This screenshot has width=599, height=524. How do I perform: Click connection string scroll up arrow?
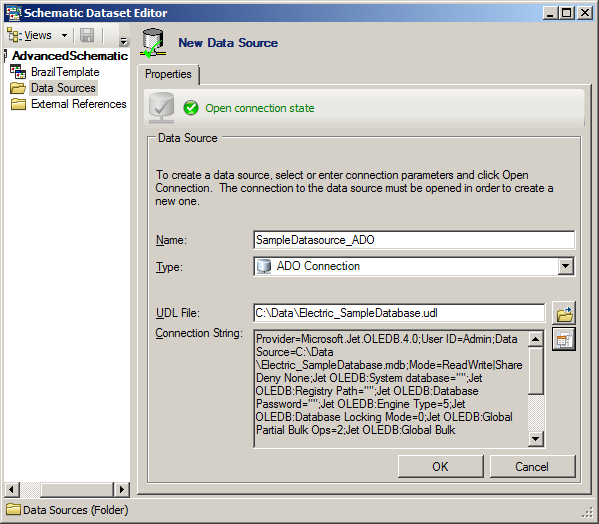pyautogui.click(x=536, y=339)
